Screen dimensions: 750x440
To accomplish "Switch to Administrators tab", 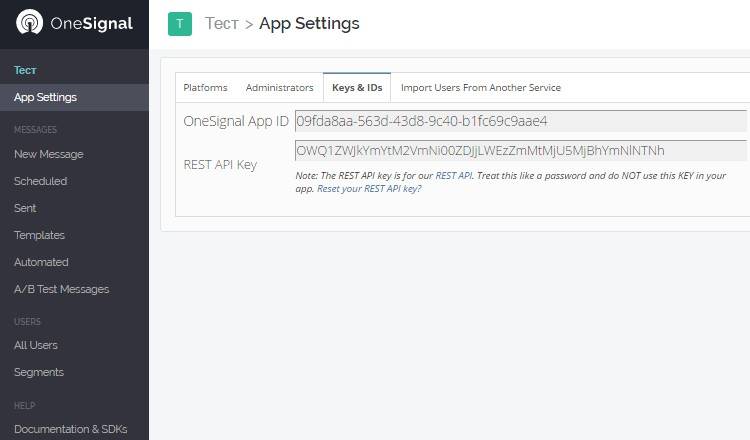I will [x=279, y=88].
